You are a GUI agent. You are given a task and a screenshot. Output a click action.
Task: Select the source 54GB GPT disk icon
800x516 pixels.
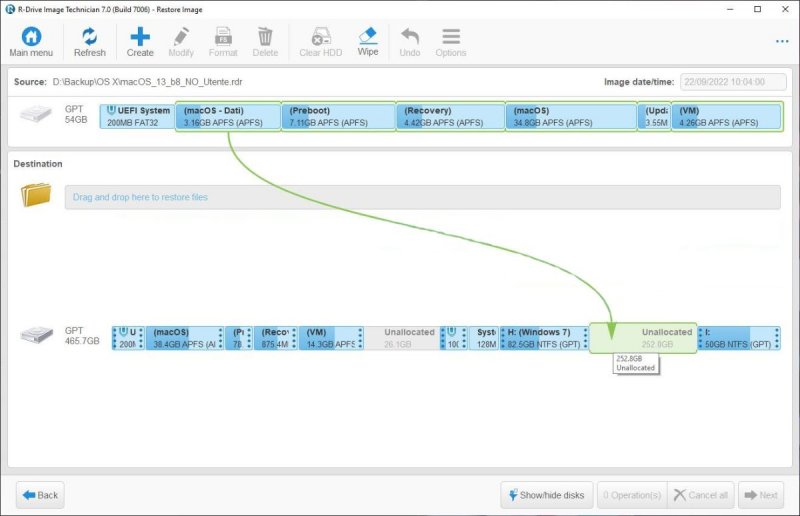(36, 114)
